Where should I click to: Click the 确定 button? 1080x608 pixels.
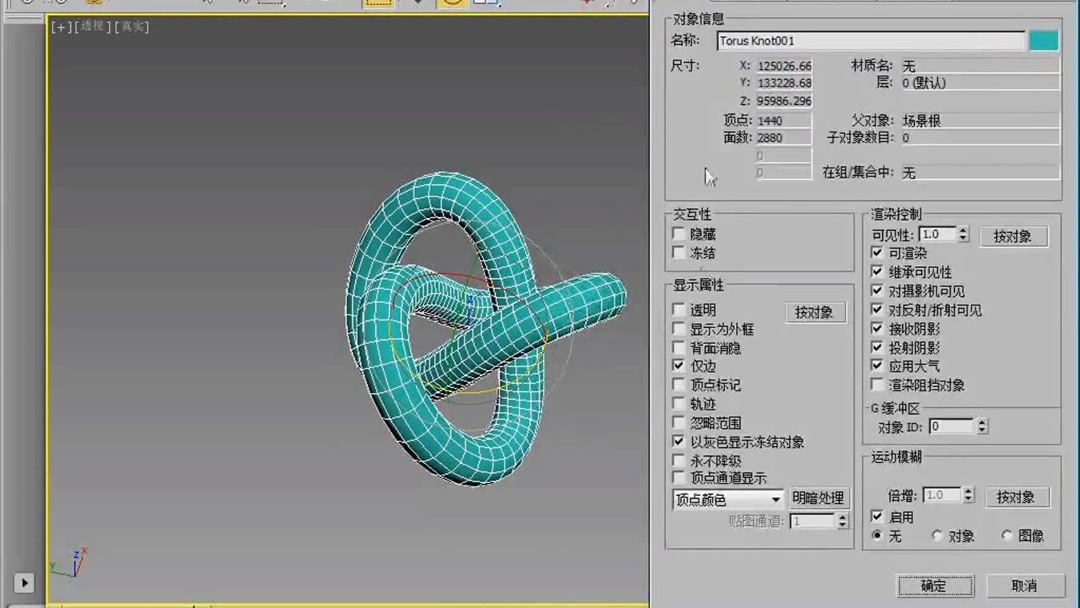pos(934,586)
